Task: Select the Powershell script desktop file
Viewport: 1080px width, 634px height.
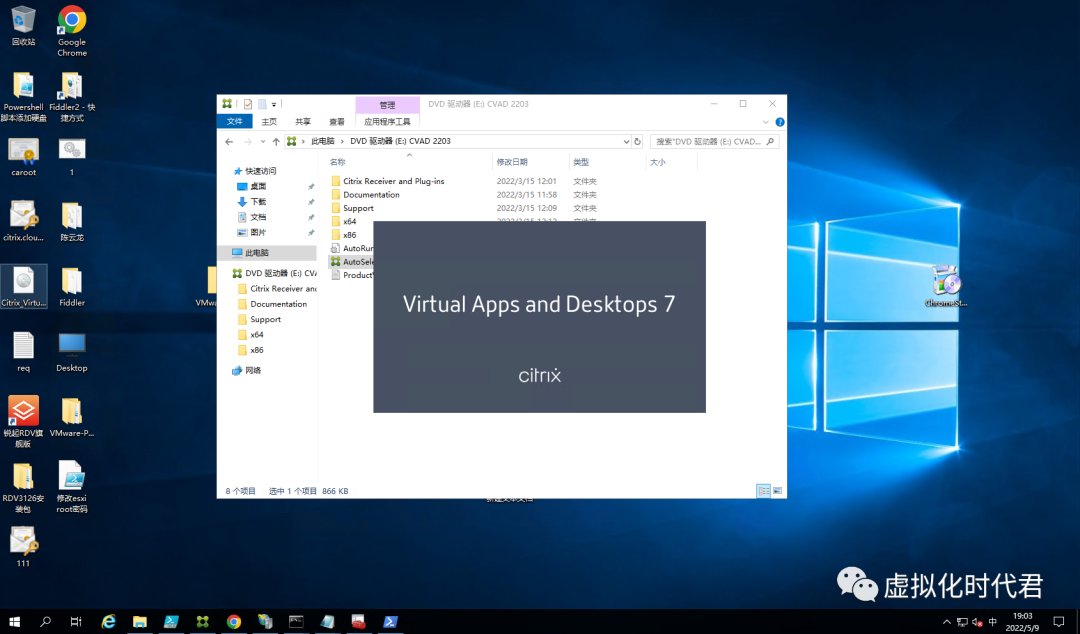Action: point(23,96)
